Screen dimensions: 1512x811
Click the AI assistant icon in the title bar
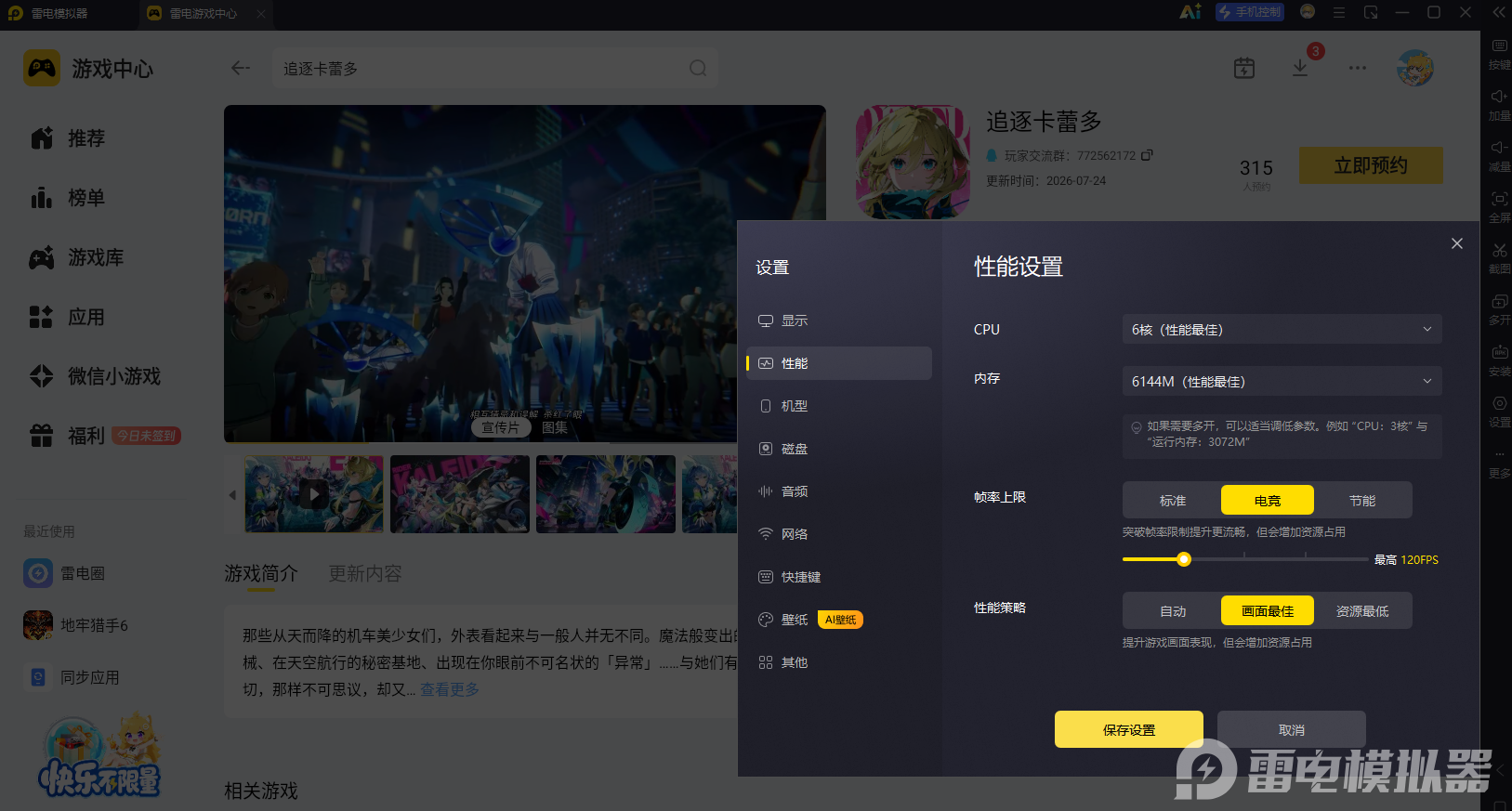1190,12
